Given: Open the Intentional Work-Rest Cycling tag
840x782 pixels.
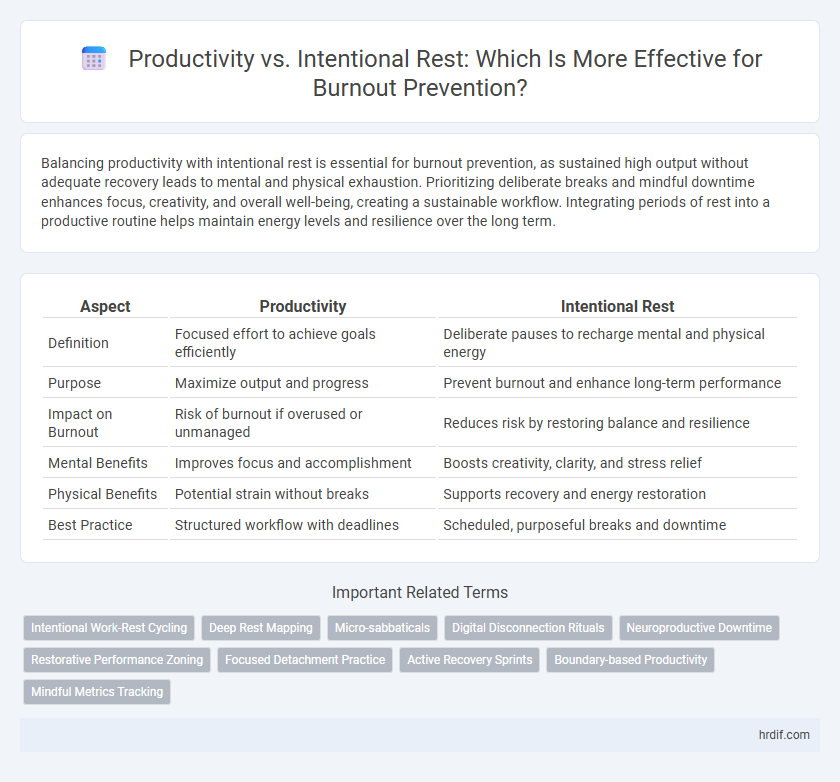Looking at the screenshot, I should pyautogui.click(x=109, y=628).
